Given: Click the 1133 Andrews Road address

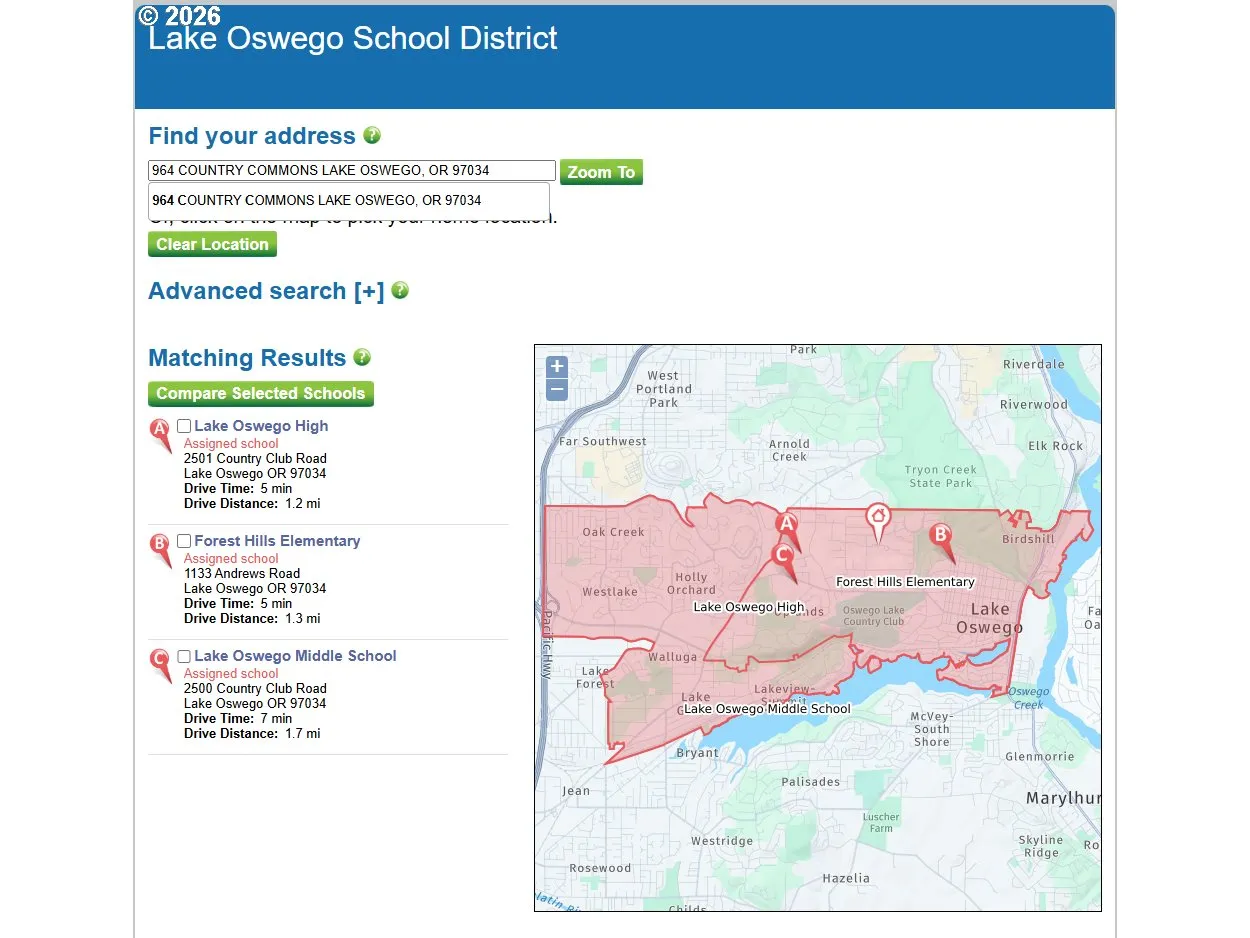Looking at the screenshot, I should (x=242, y=573).
